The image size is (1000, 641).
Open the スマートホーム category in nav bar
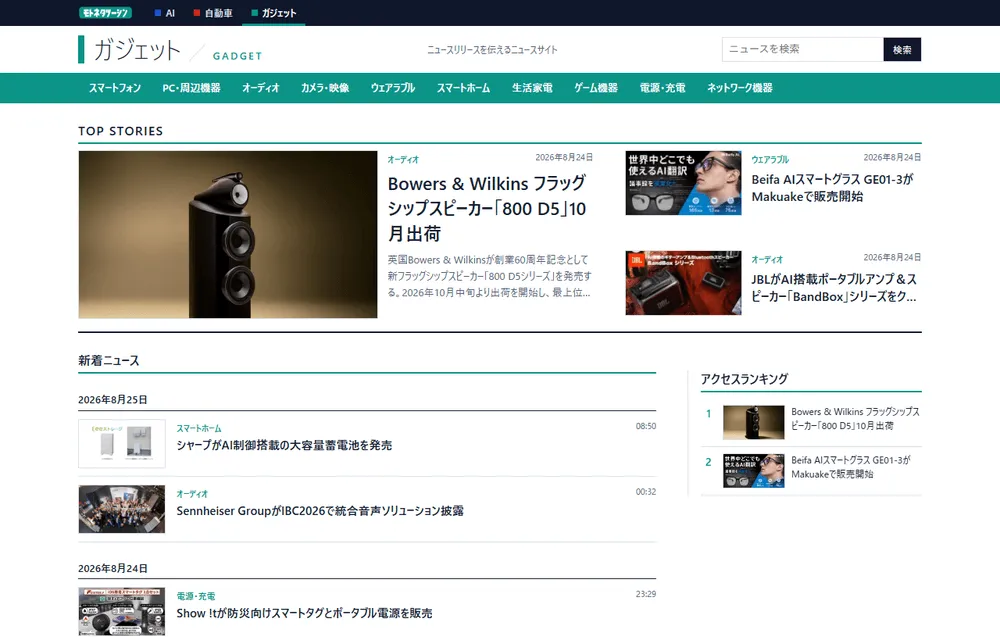pos(464,88)
